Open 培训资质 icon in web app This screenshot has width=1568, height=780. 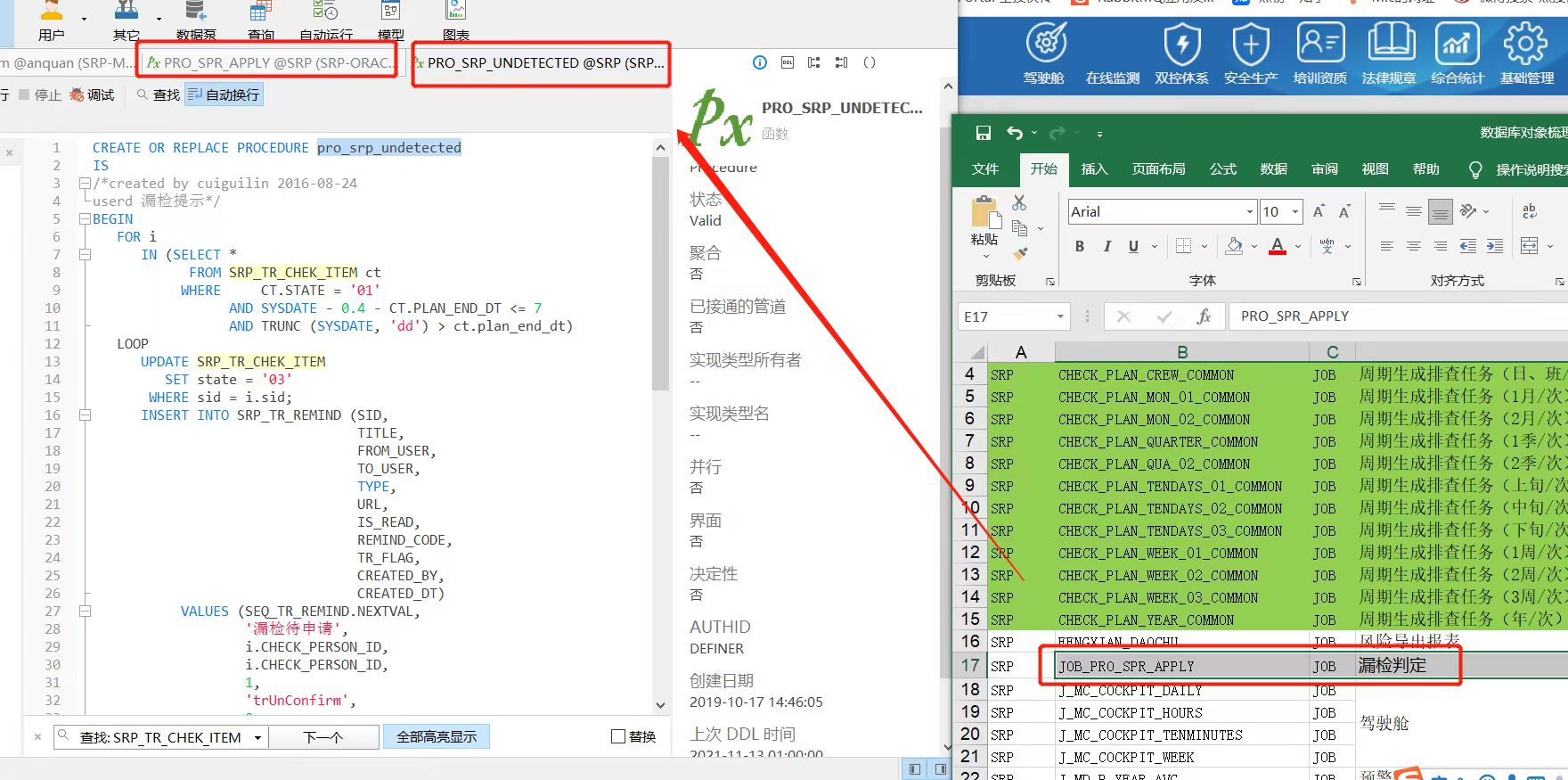1320,52
